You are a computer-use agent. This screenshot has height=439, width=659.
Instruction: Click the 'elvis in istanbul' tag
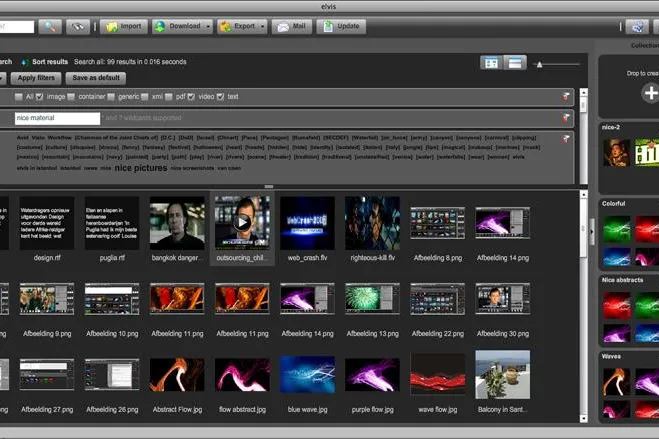(x=37, y=168)
